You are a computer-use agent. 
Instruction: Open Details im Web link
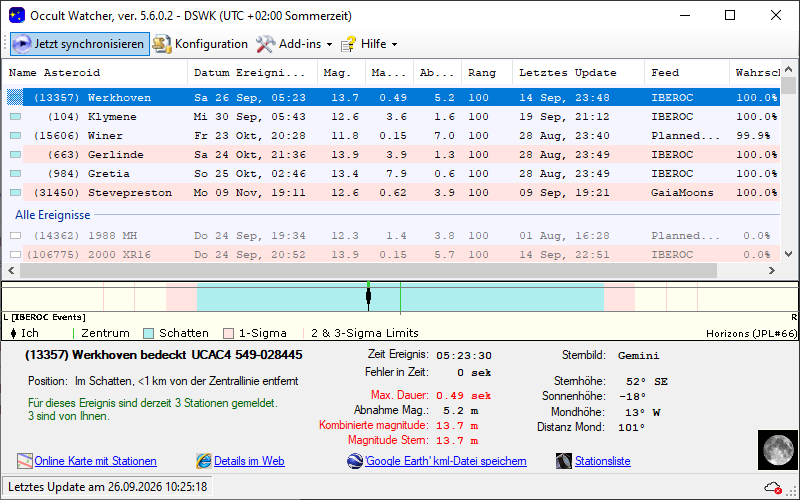[249, 461]
